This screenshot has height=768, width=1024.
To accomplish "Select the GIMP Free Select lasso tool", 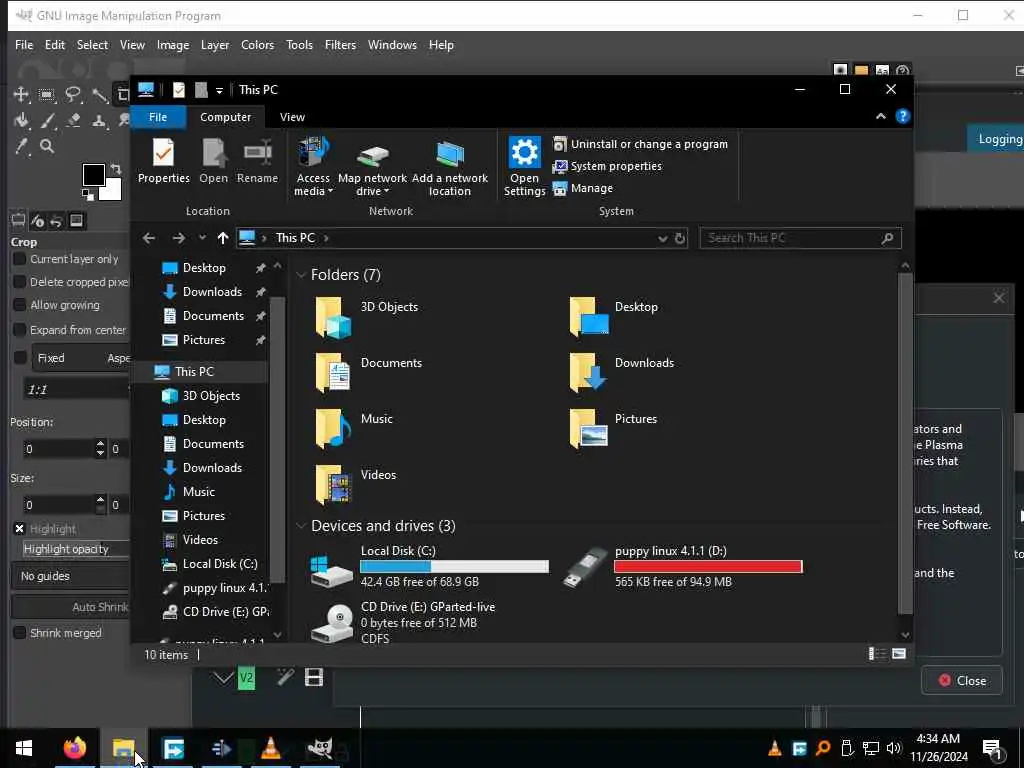I will click(72, 95).
